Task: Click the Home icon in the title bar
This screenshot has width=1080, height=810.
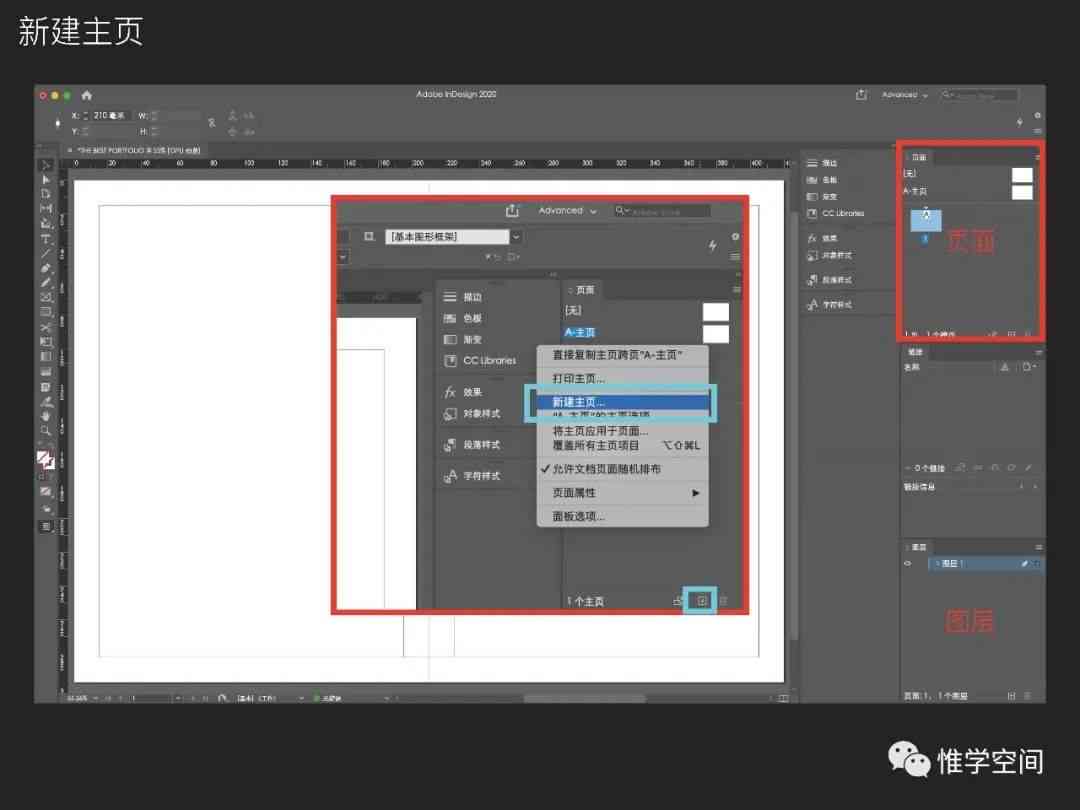Action: coord(86,95)
